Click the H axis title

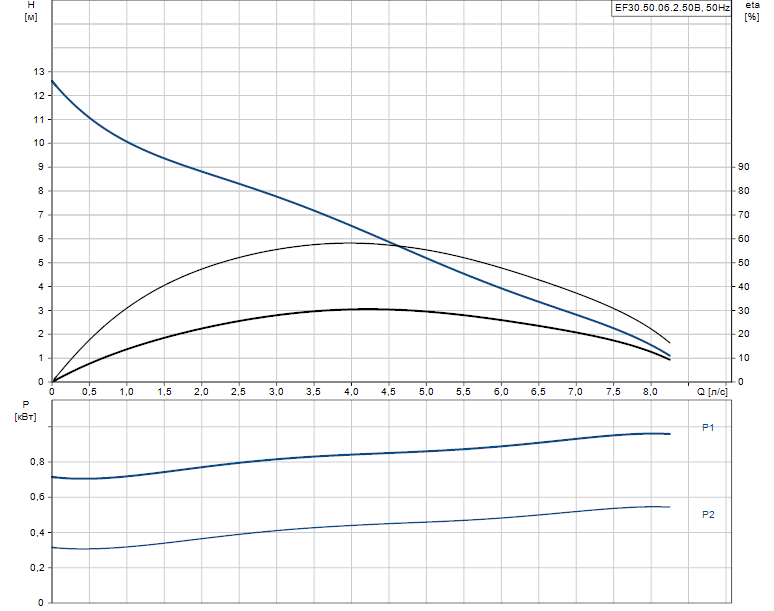pyautogui.click(x=30, y=8)
